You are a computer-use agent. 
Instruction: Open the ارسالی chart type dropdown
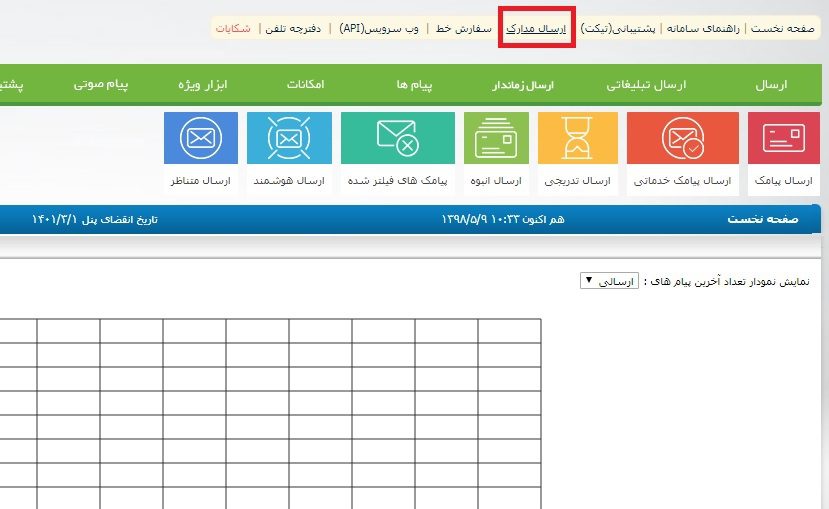tap(609, 281)
